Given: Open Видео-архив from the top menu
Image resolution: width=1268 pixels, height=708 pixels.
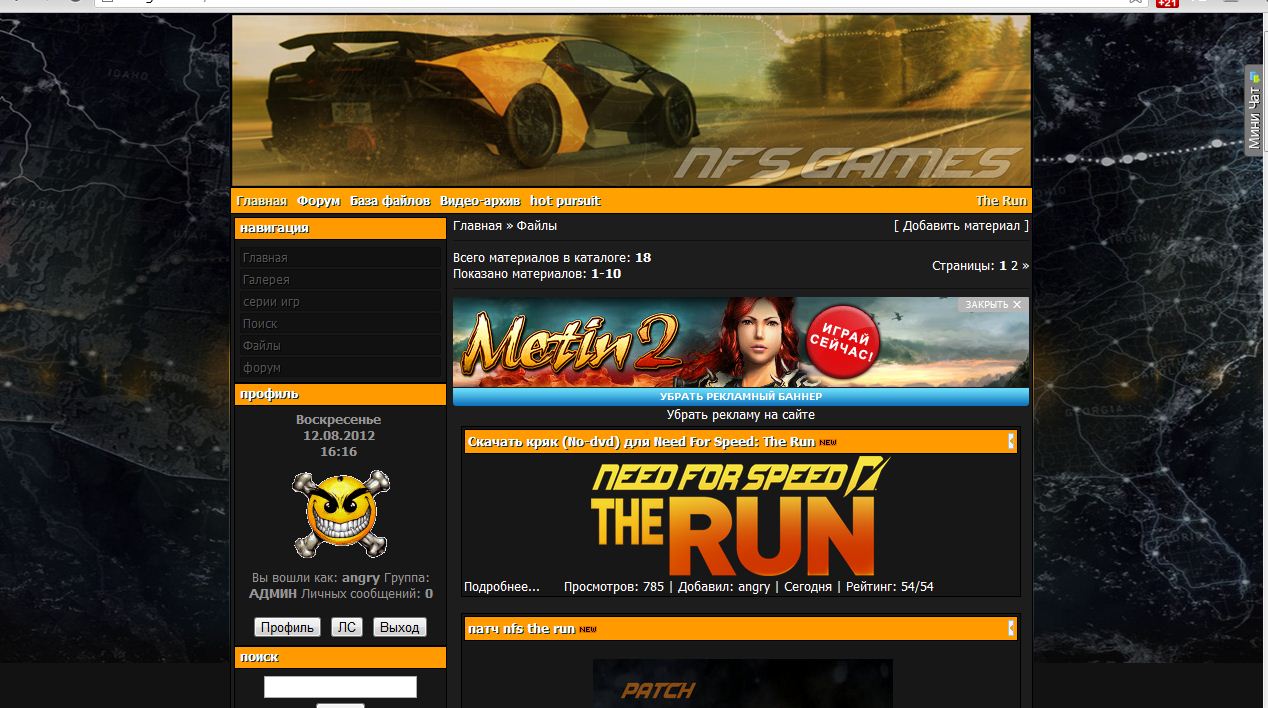Looking at the screenshot, I should 480,201.
